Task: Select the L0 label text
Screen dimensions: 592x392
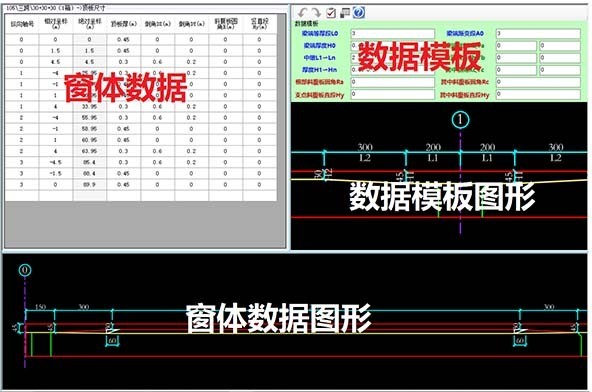Action: click(x=320, y=34)
